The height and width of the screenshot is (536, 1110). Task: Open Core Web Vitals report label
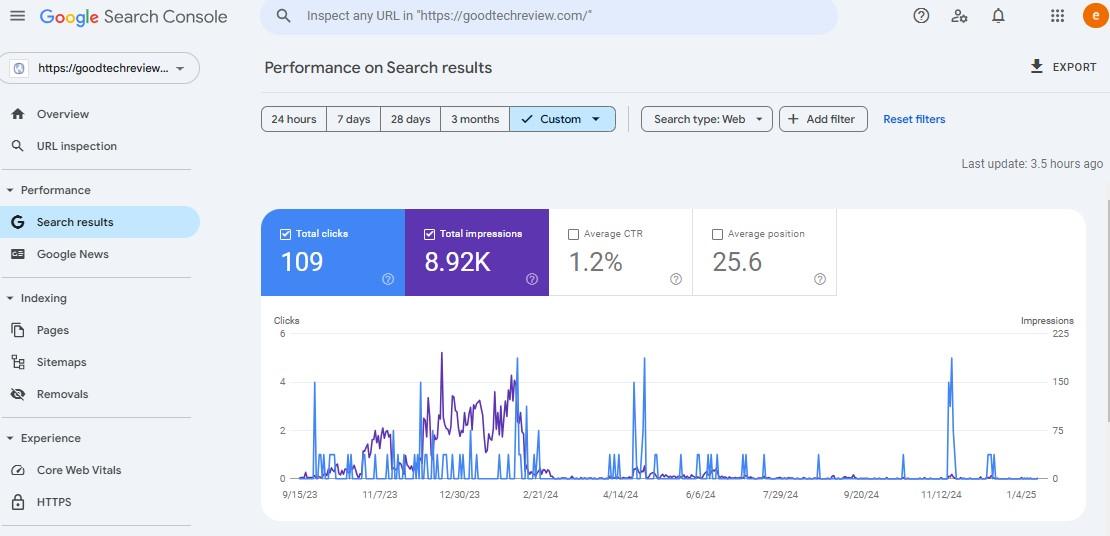pos(79,470)
